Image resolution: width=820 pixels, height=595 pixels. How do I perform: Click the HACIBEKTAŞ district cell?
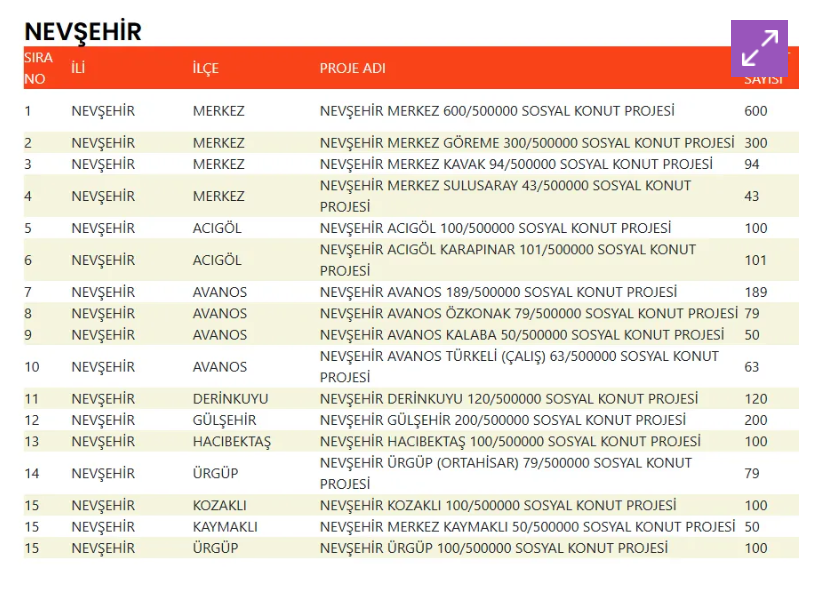click(x=231, y=441)
